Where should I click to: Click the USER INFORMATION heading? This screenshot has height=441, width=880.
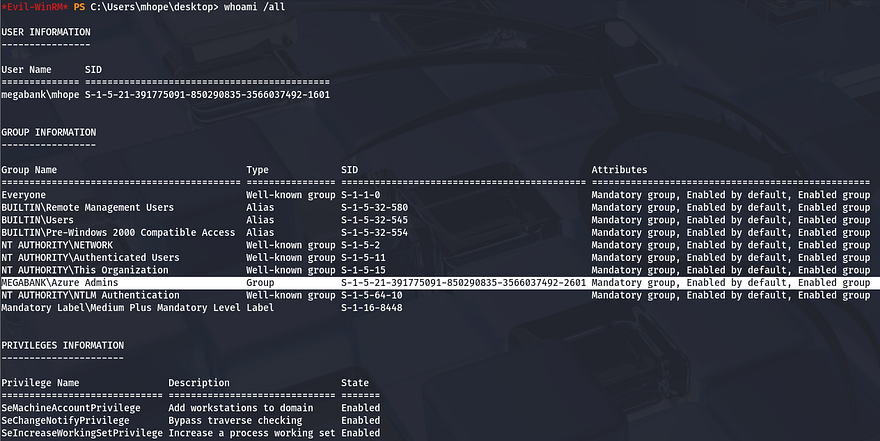tap(48, 32)
